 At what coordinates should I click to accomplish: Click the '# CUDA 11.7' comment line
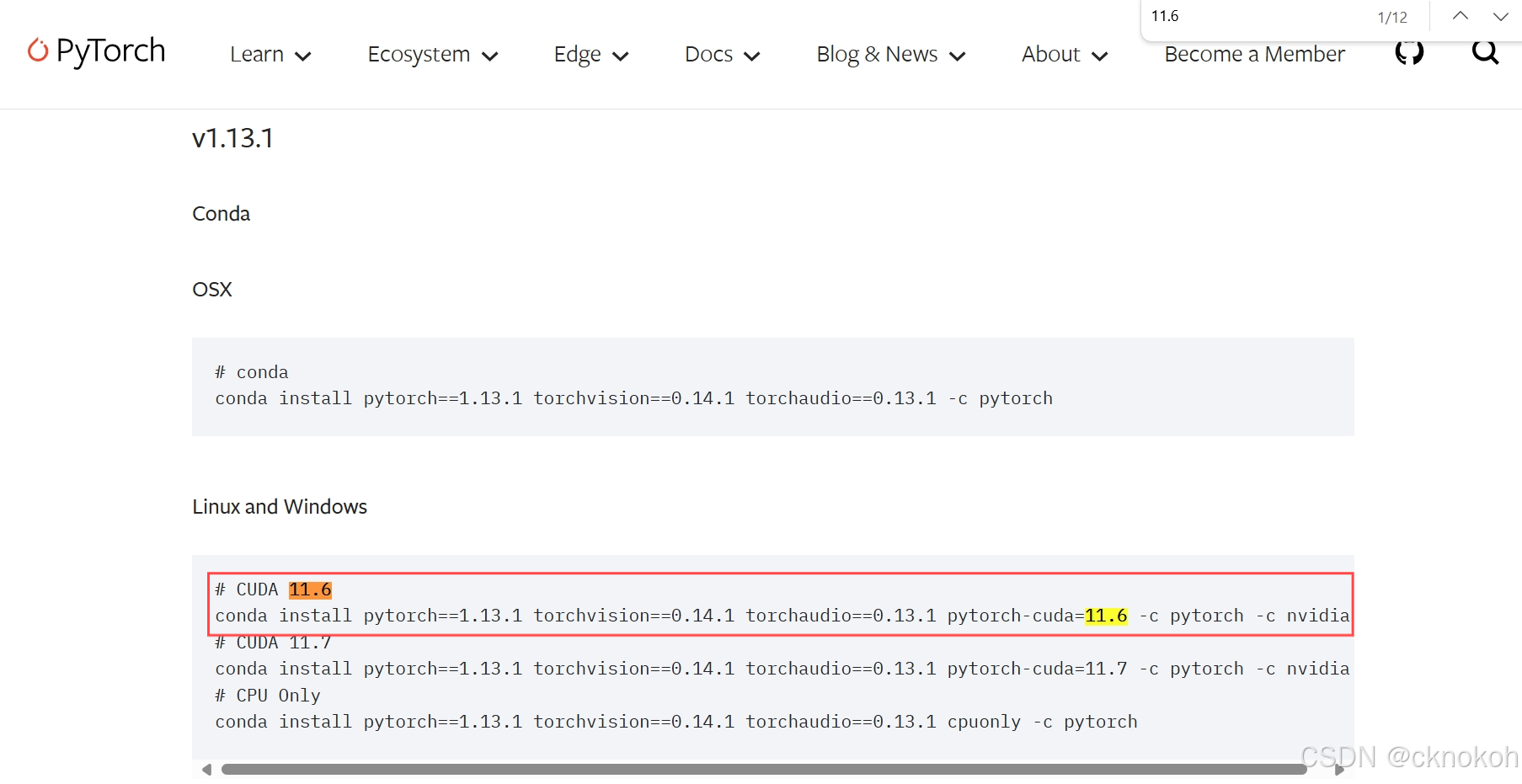[273, 643]
